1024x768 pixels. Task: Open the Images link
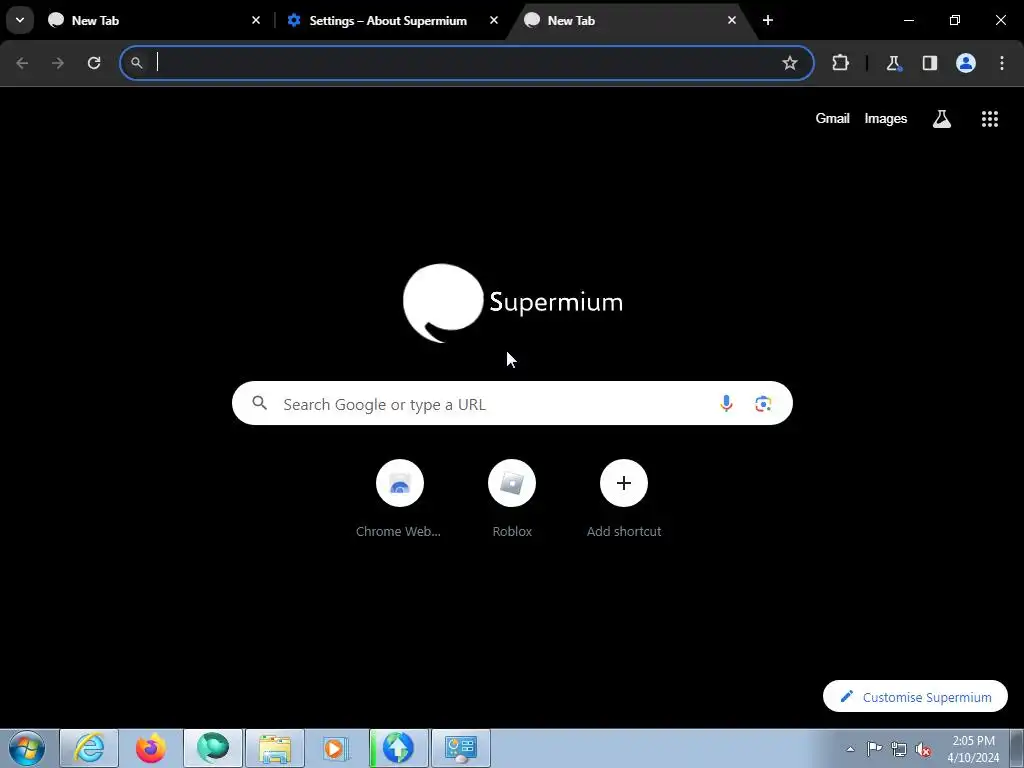coord(886,118)
